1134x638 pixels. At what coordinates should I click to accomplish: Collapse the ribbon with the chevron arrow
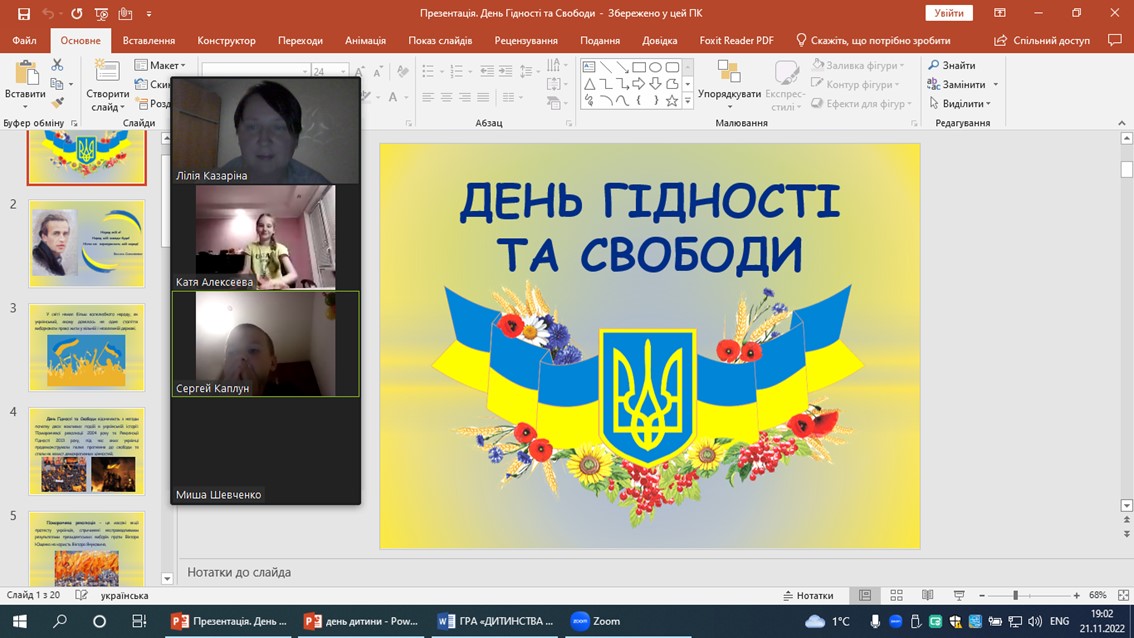click(1122, 123)
